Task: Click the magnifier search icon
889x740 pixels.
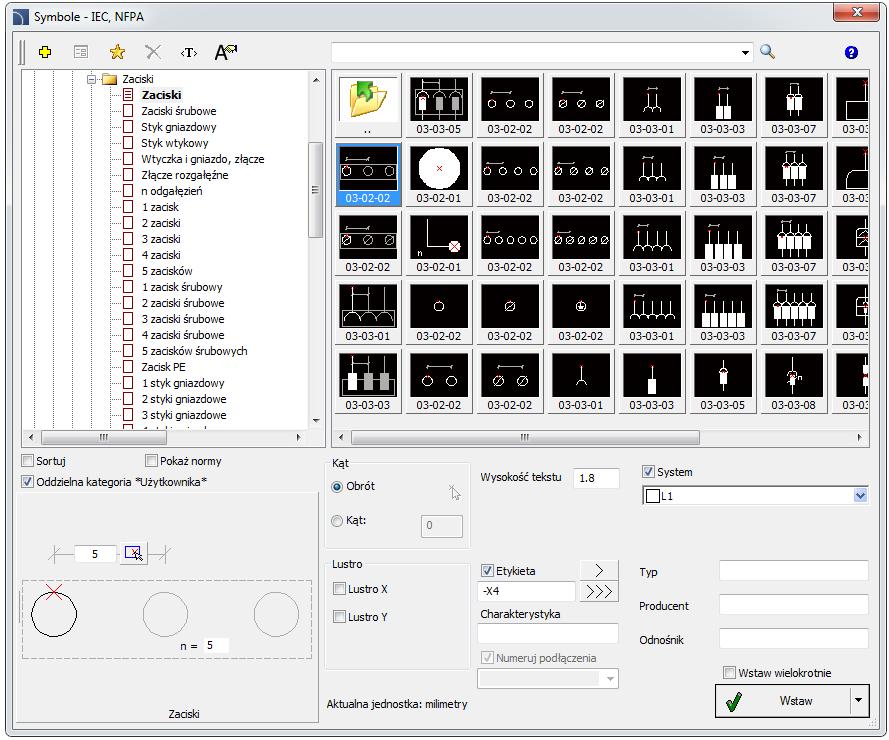Action: coord(767,52)
